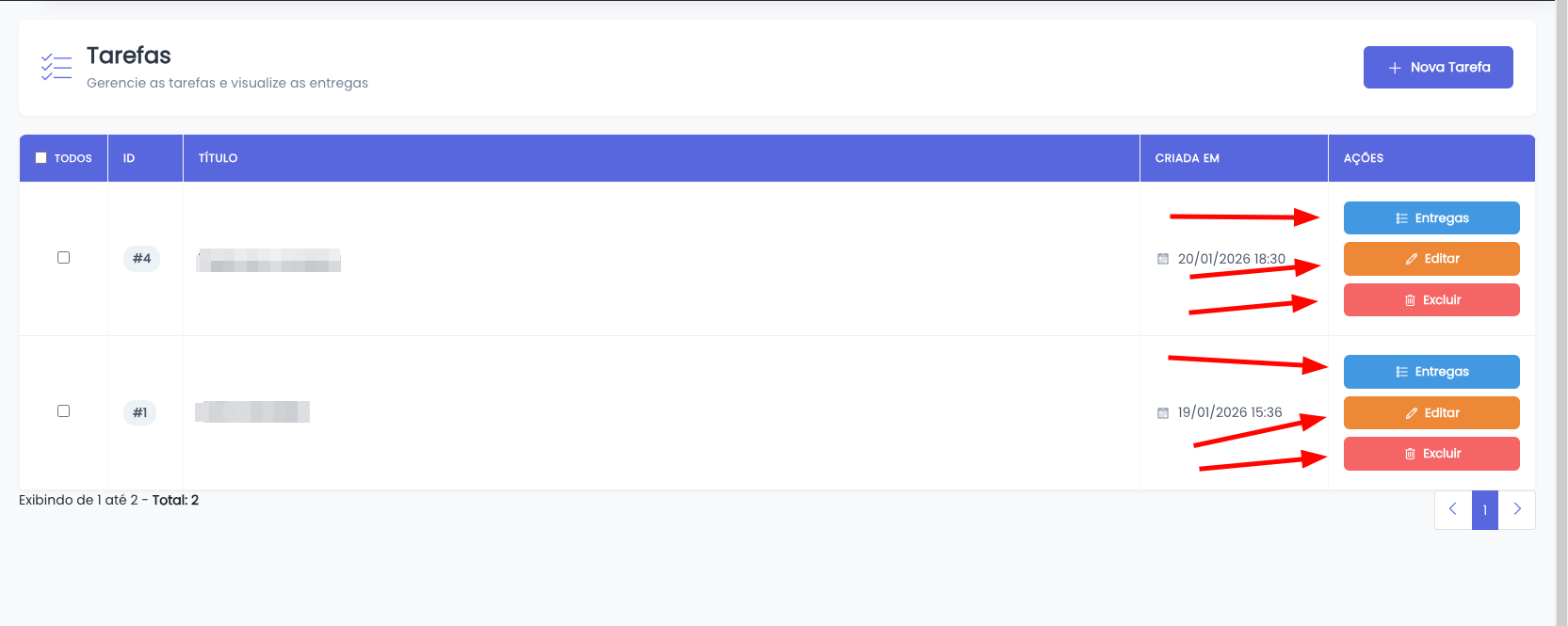Click the #4 ID badge

[x=141, y=258]
